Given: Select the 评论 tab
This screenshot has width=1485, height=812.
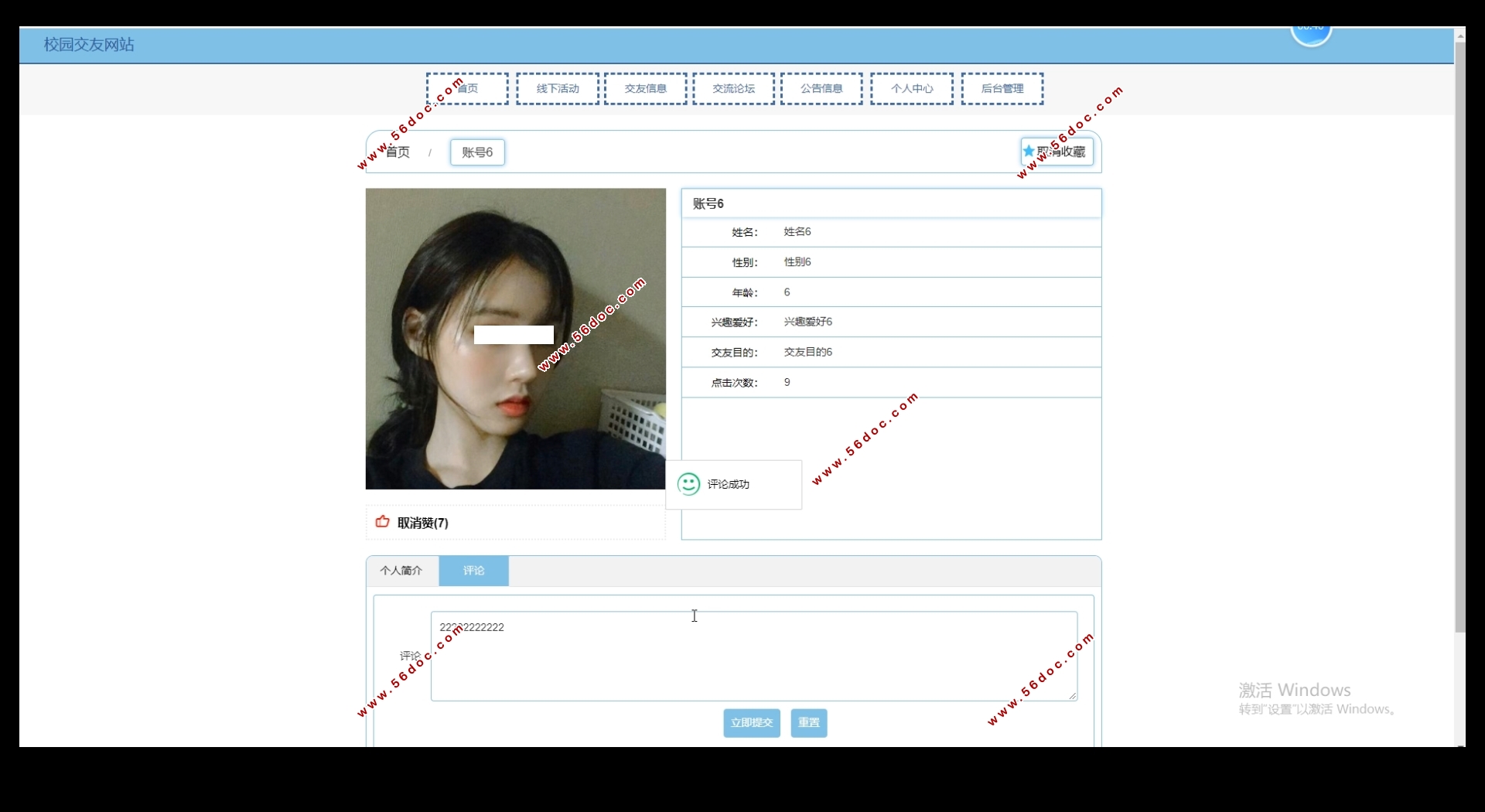Looking at the screenshot, I should pyautogui.click(x=474, y=571).
